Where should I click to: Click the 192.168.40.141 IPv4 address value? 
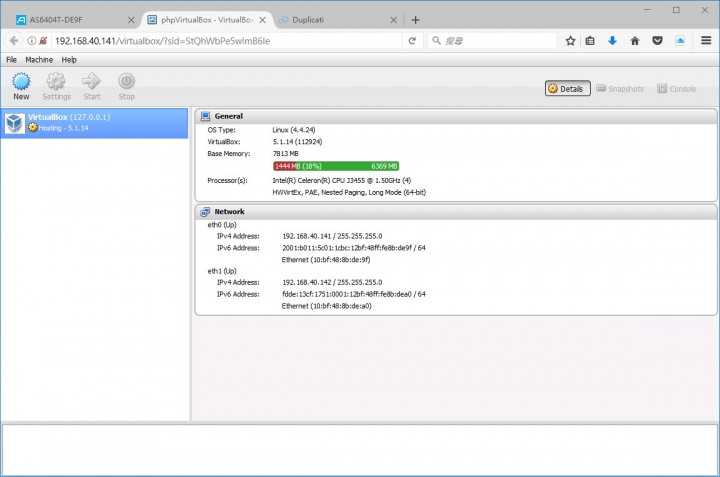pyautogui.click(x=332, y=236)
